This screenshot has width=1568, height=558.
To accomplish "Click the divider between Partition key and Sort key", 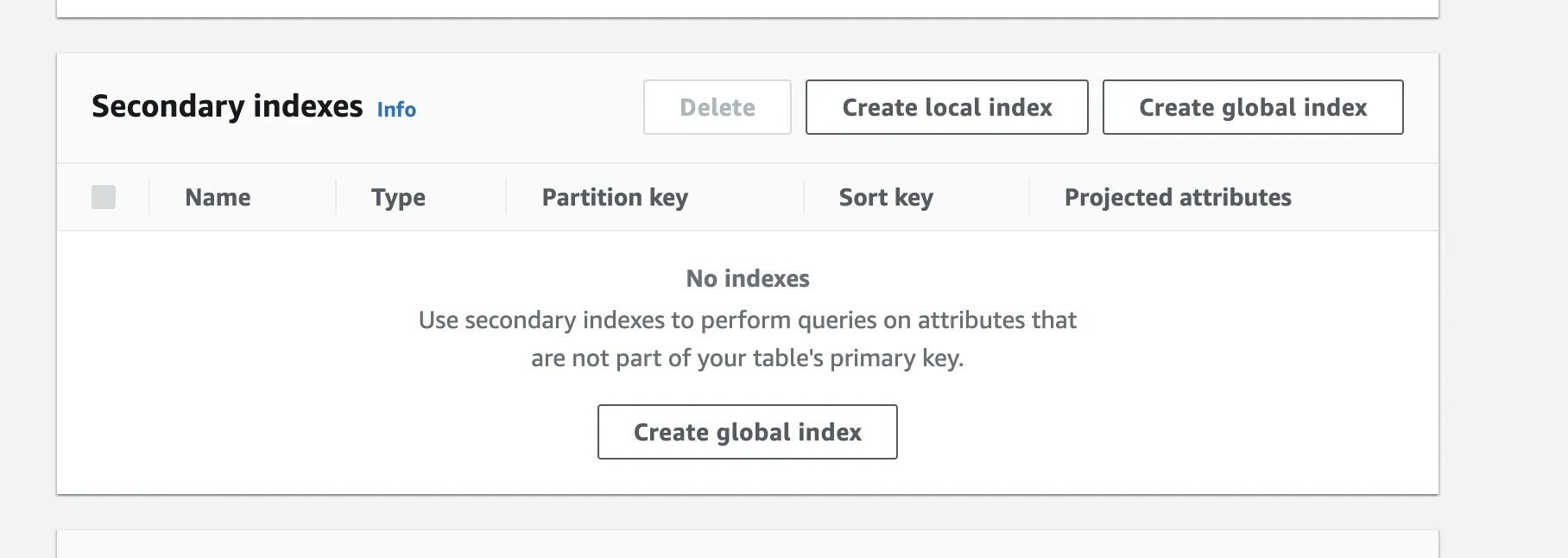I will coord(804,197).
